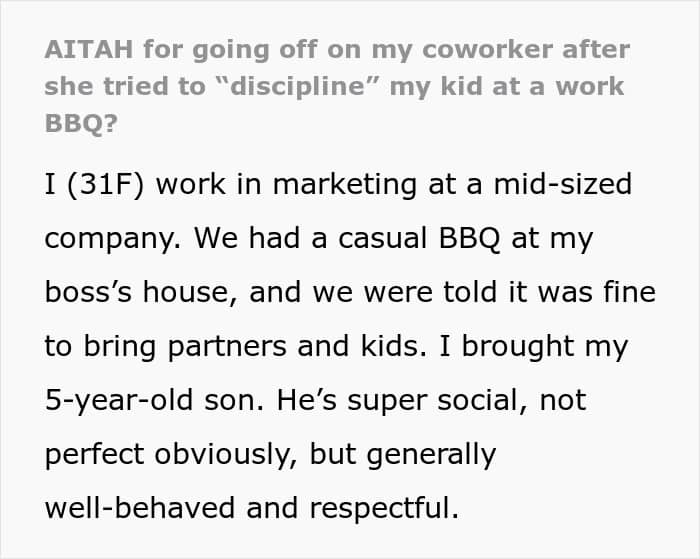Click the word "perfect" in the paragraph

[94, 455]
